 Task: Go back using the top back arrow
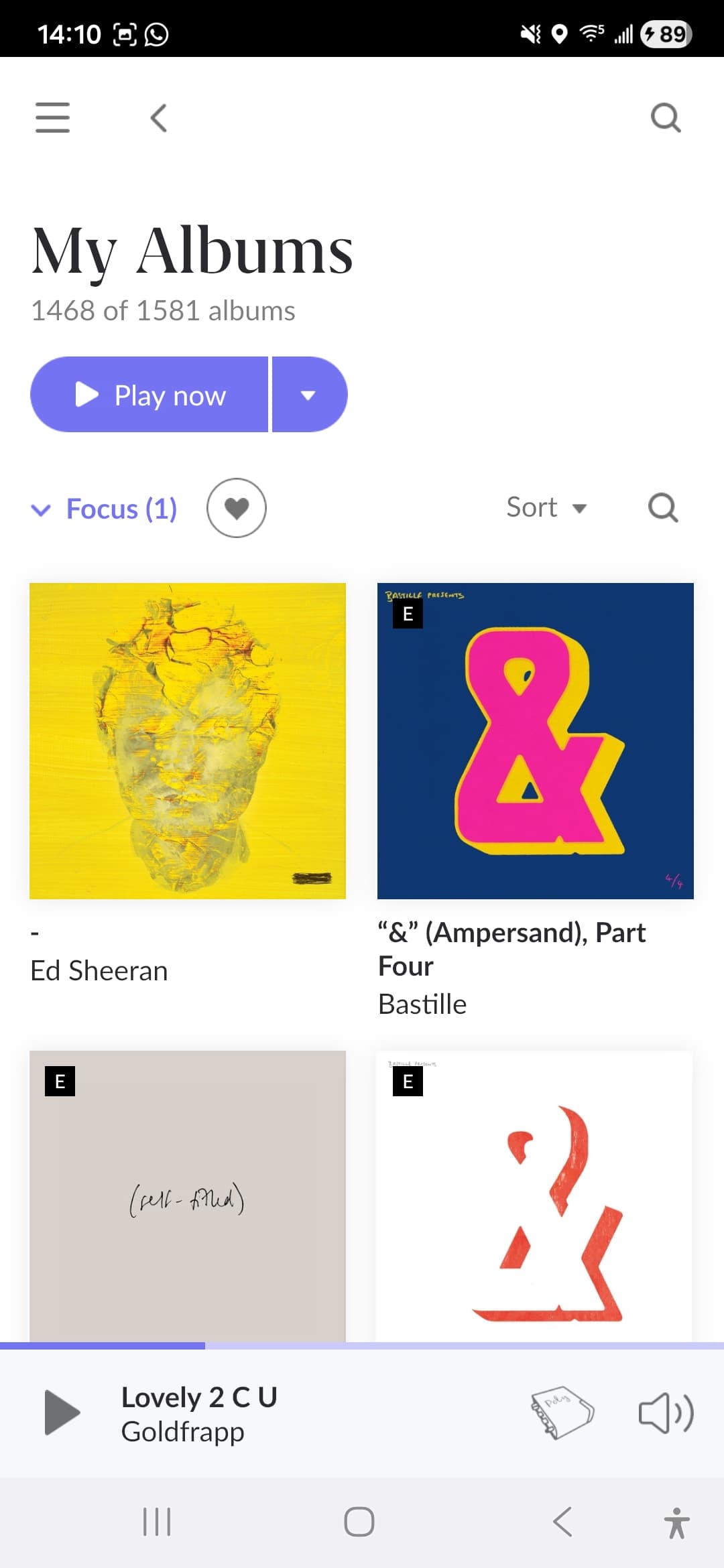point(159,119)
